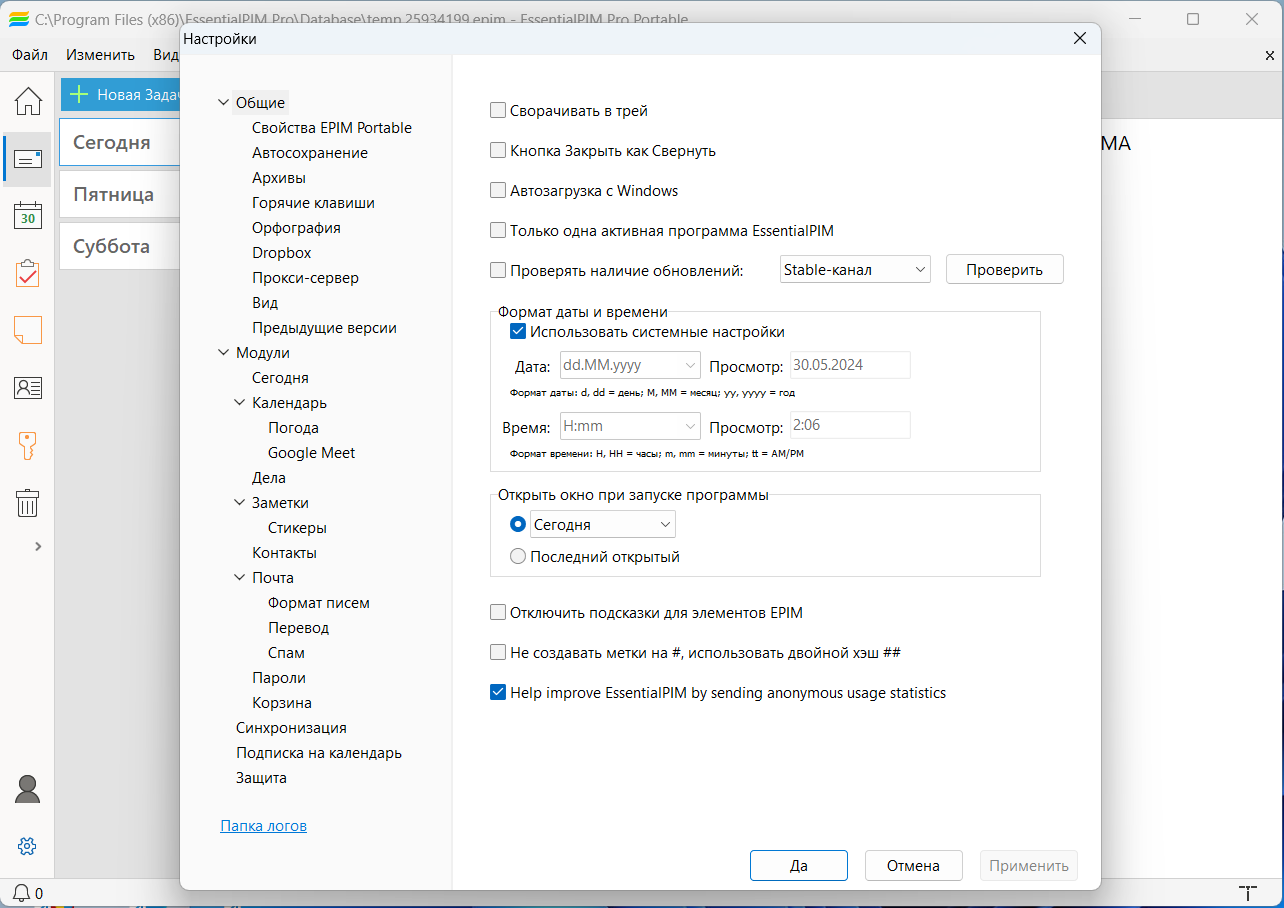Collapse the Общие tree node

click(x=223, y=102)
